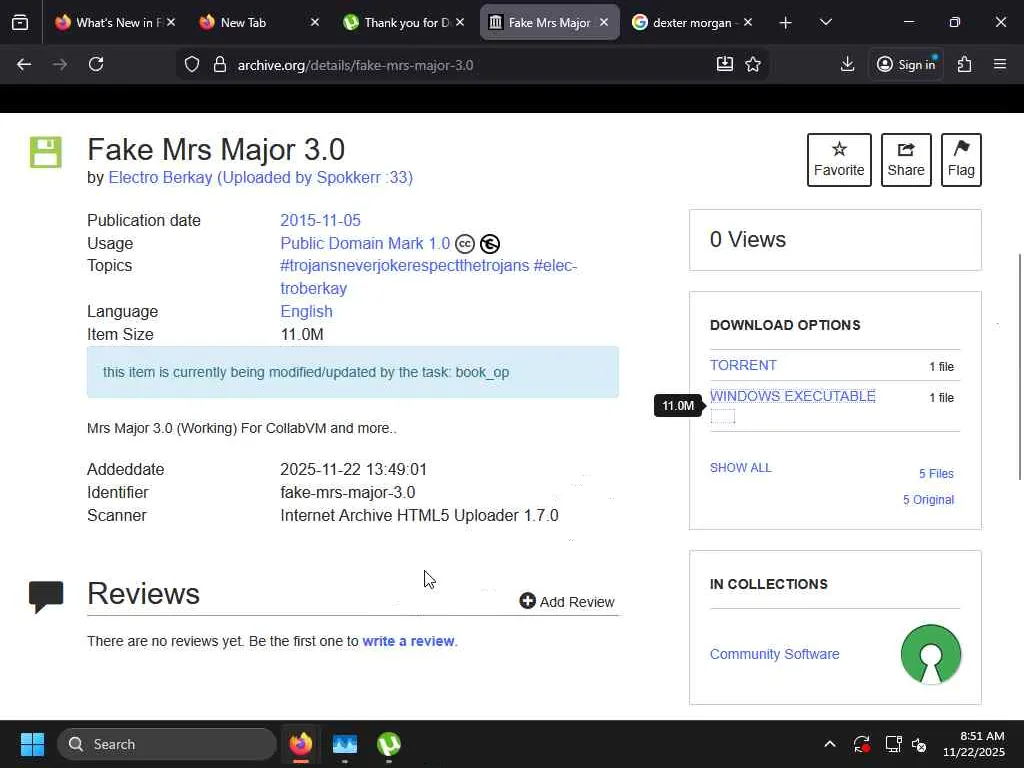Click the sync update tray icon
1024x768 pixels.
[x=861, y=744]
